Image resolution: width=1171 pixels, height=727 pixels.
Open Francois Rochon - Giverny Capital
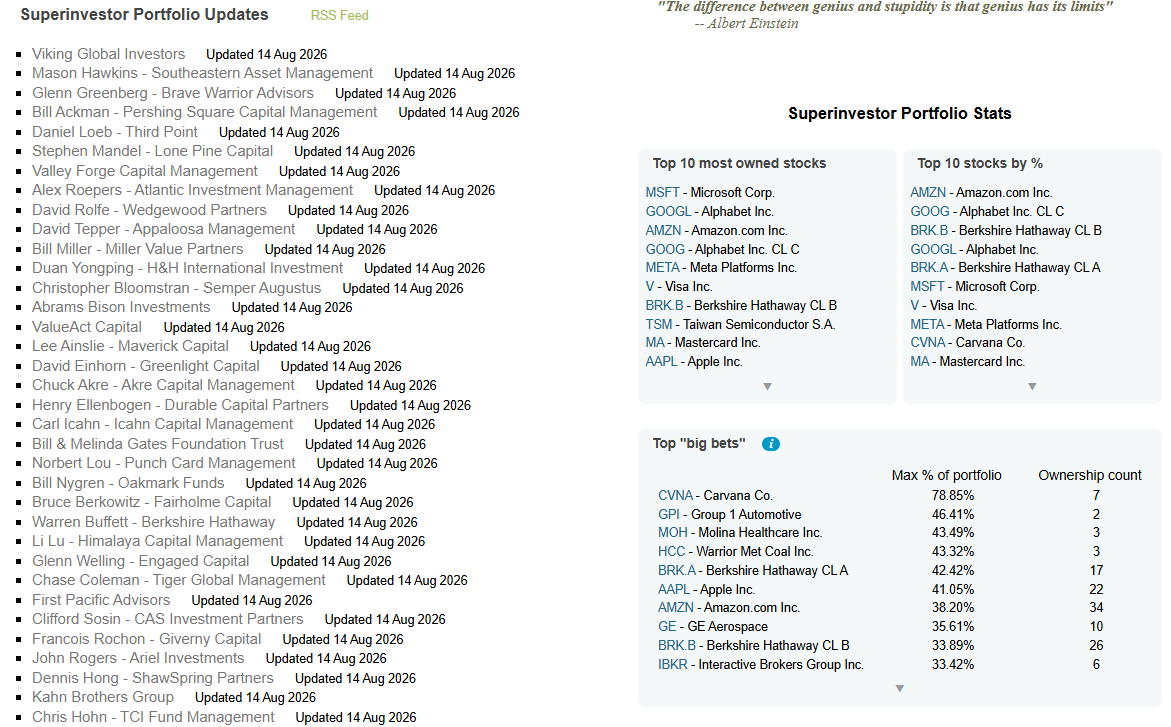(x=146, y=639)
